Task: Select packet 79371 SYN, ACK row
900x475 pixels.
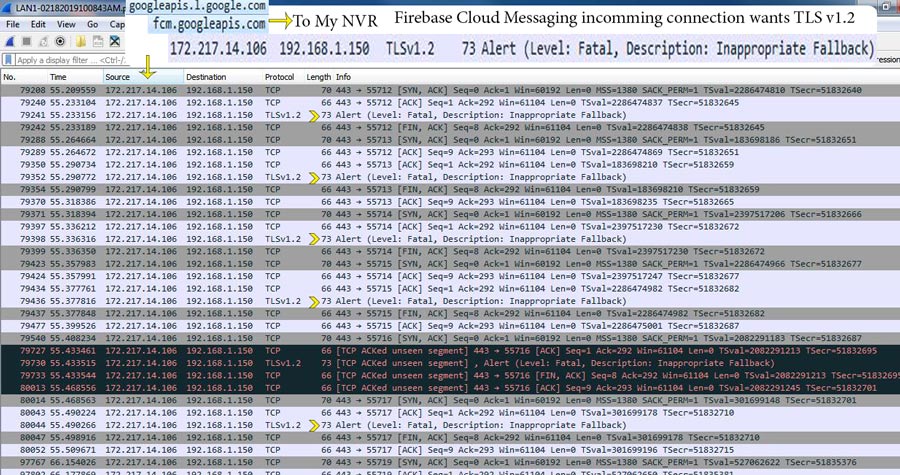Action: click(450, 214)
